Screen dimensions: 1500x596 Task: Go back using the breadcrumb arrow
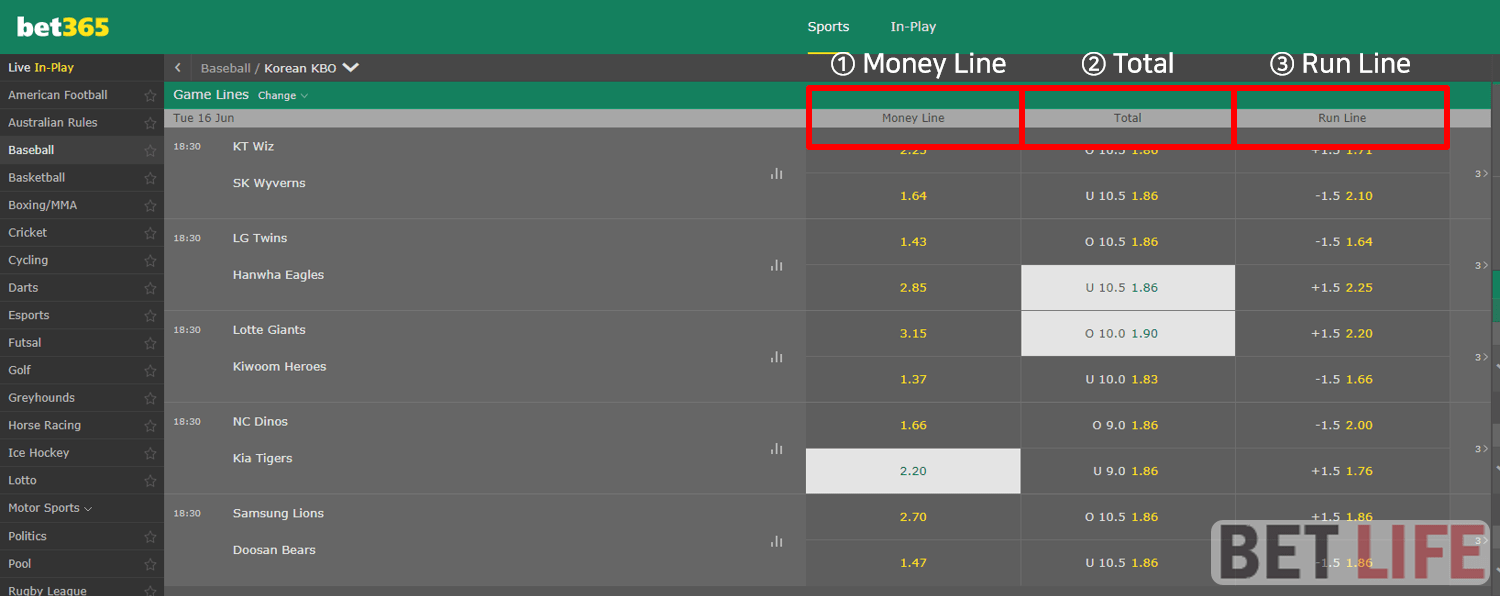(x=178, y=68)
